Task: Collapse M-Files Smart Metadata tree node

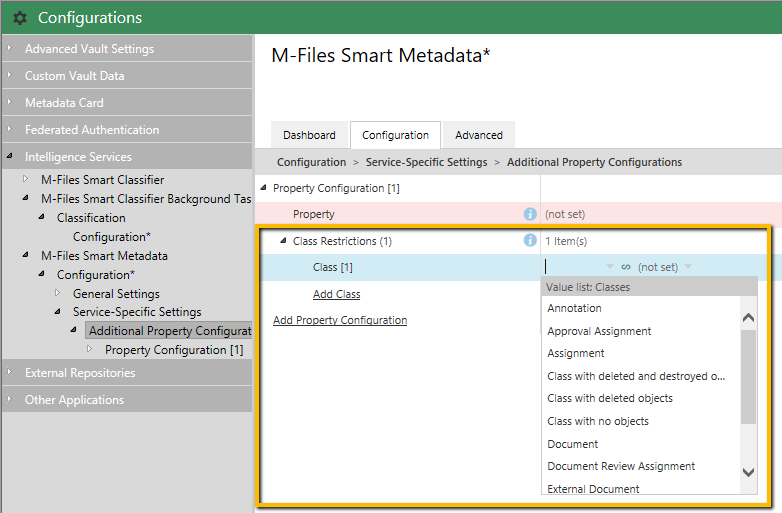Action: coord(25,255)
